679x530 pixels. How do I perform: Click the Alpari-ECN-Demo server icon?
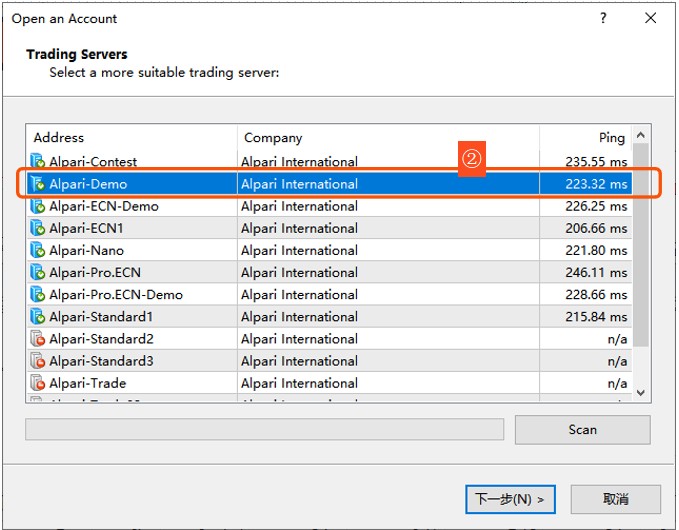[x=38, y=206]
